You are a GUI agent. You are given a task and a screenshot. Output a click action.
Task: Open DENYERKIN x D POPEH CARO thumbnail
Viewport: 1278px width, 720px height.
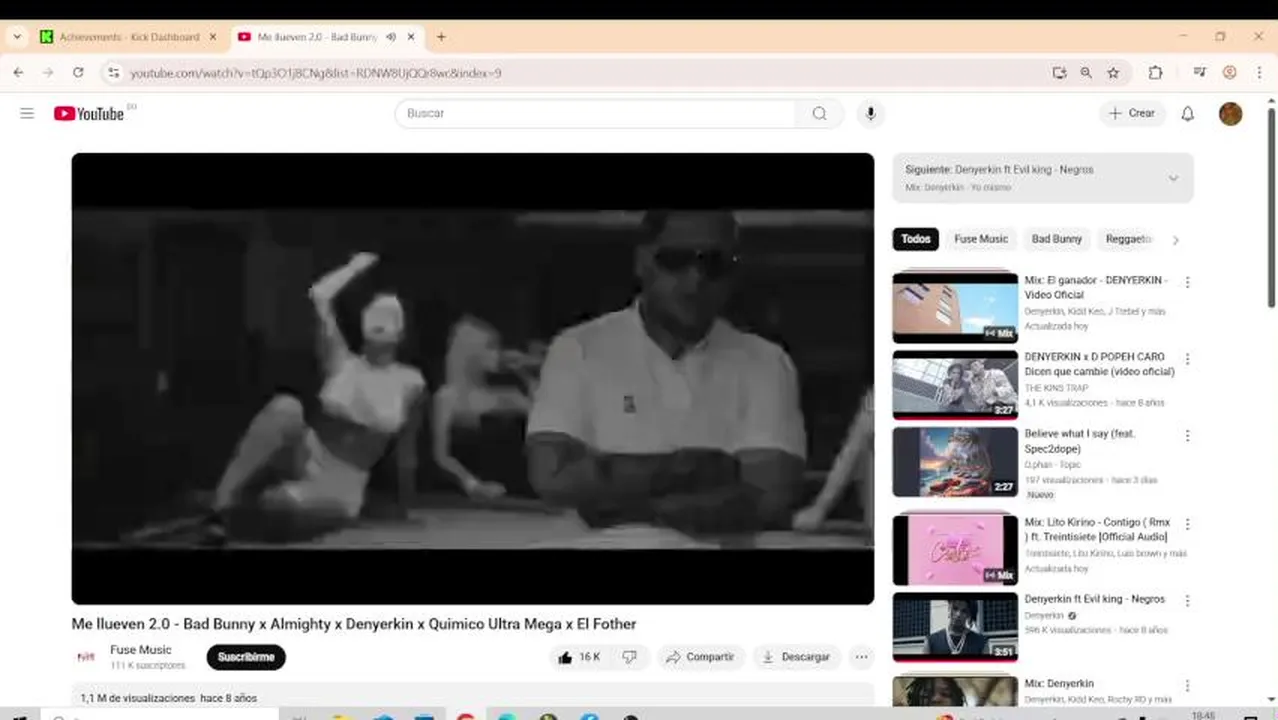point(955,384)
